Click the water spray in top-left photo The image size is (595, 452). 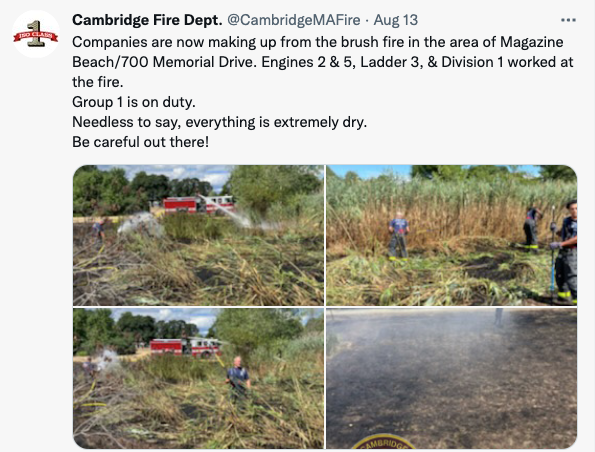click(226, 211)
